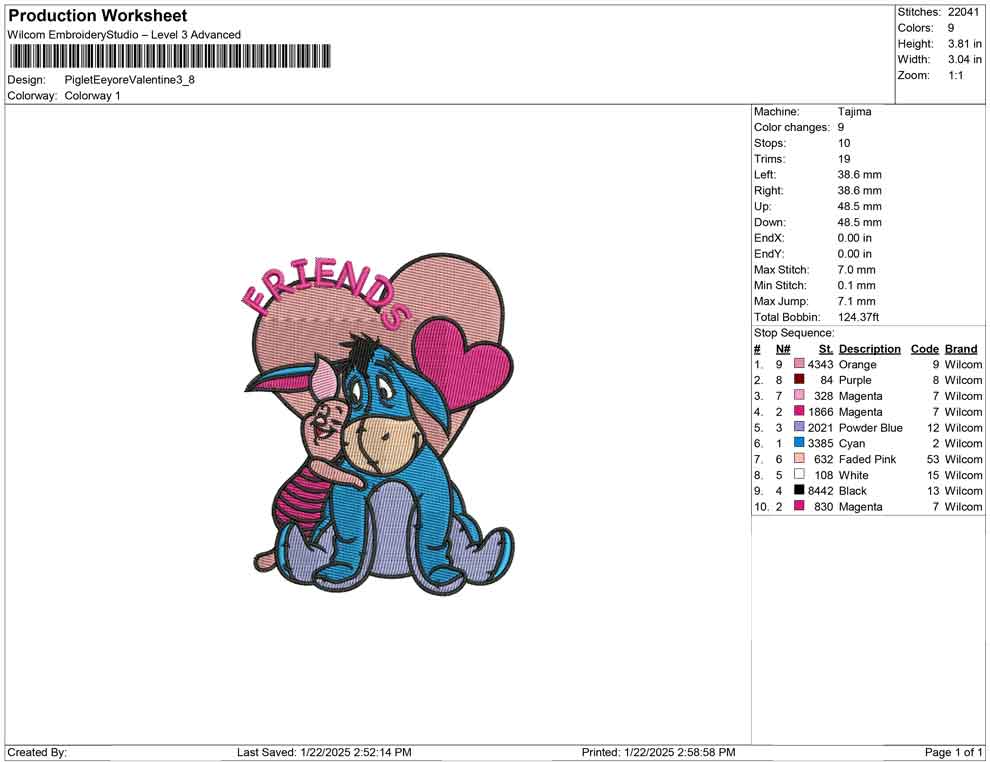Click the dark purple swatch in stop 2
This screenshot has height=762, width=990.
tap(799, 379)
